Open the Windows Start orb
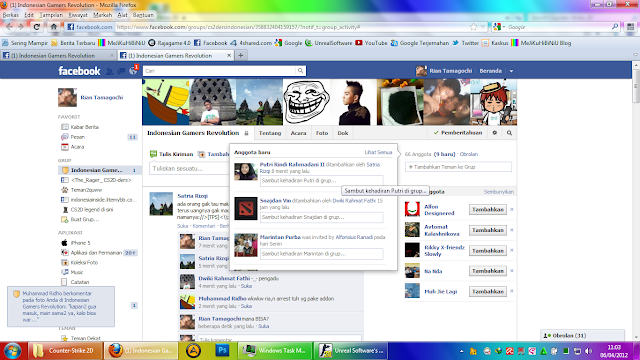The height and width of the screenshot is (360, 640). 13,351
